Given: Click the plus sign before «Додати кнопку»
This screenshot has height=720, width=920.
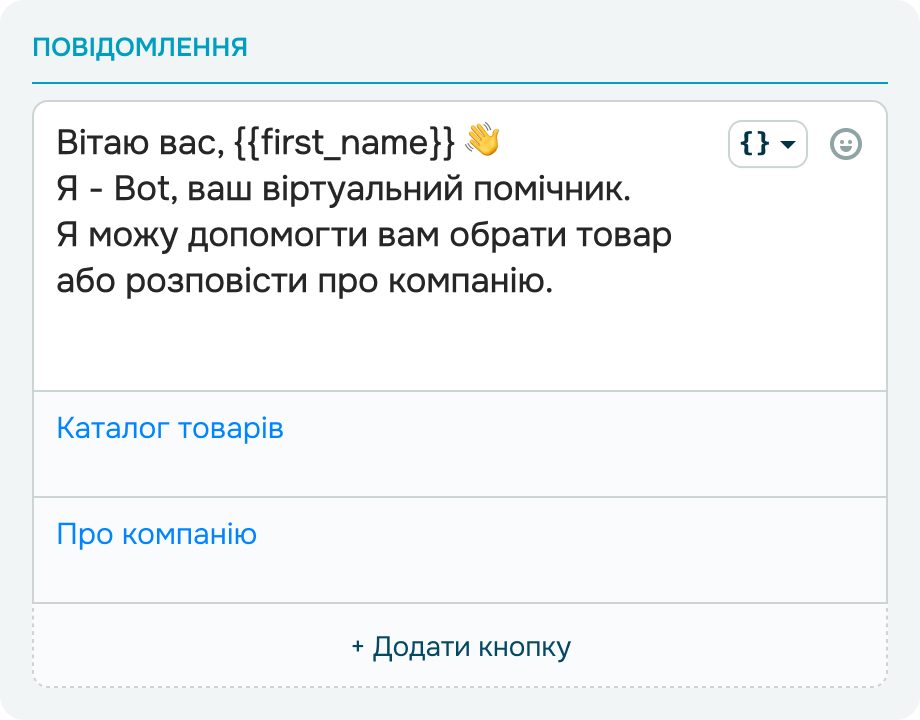Looking at the screenshot, I should coord(358,647).
